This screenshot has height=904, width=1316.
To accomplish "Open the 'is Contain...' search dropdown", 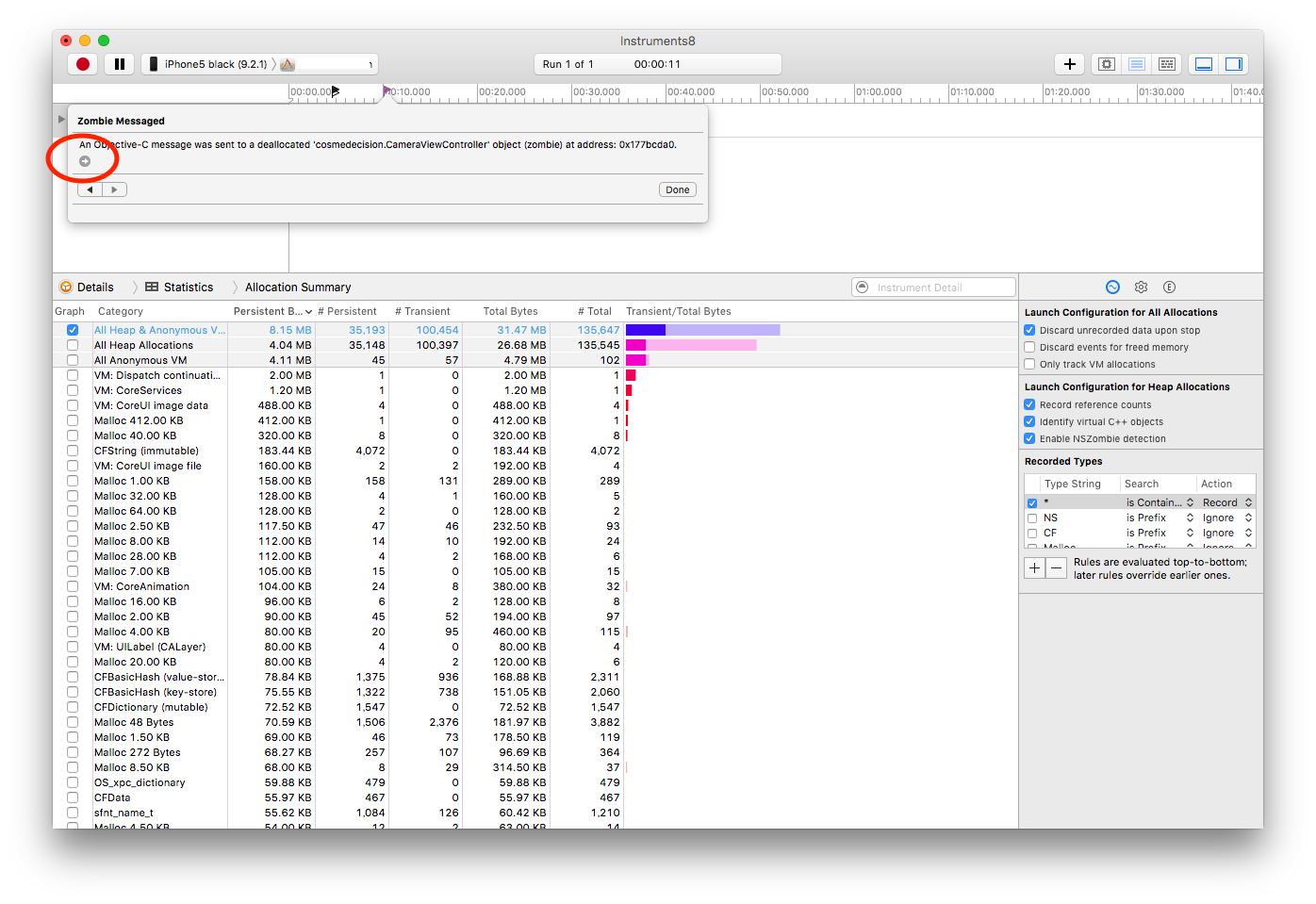I will tap(1160, 502).
